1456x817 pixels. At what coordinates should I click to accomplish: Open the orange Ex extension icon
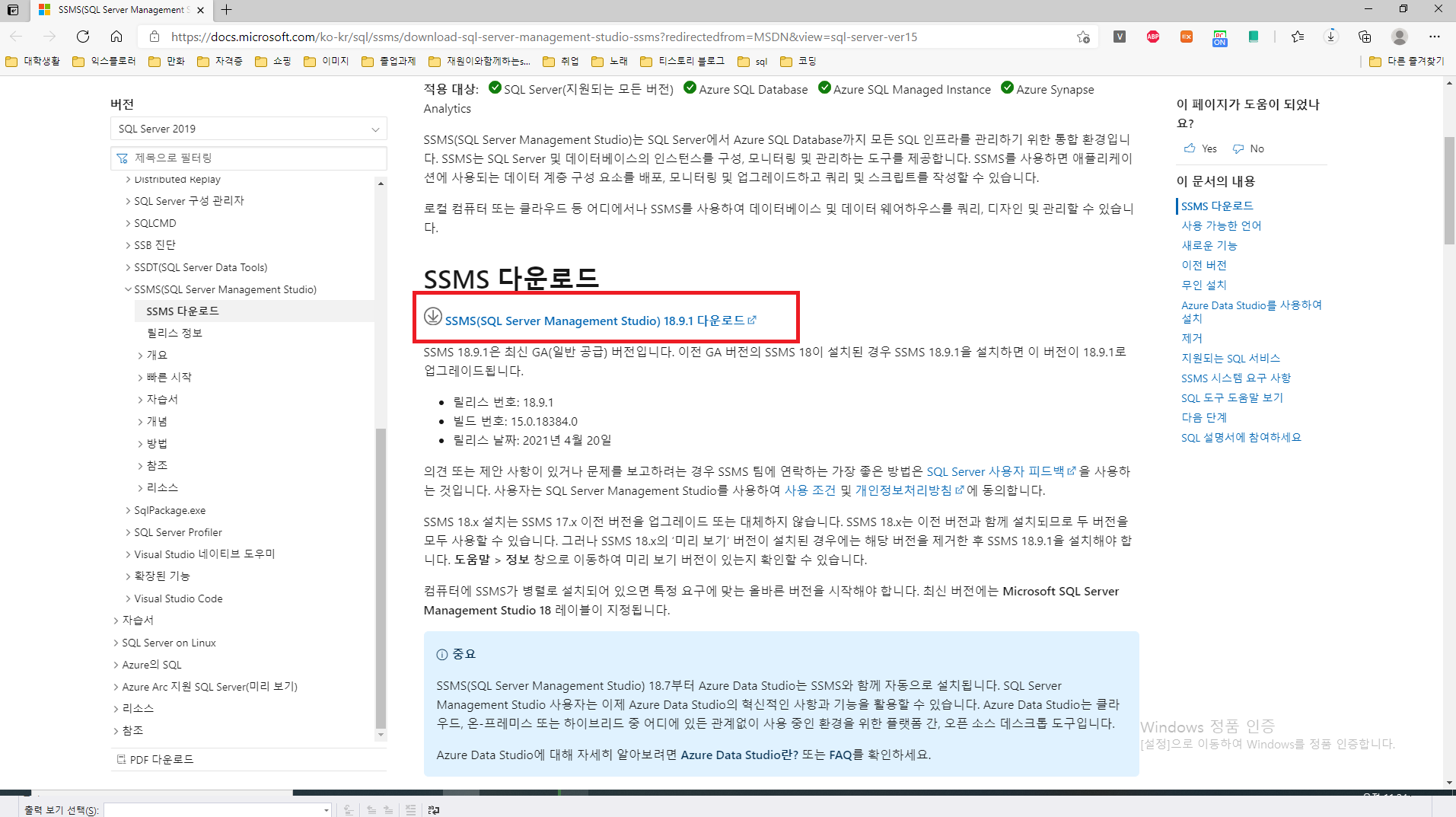tap(1187, 37)
